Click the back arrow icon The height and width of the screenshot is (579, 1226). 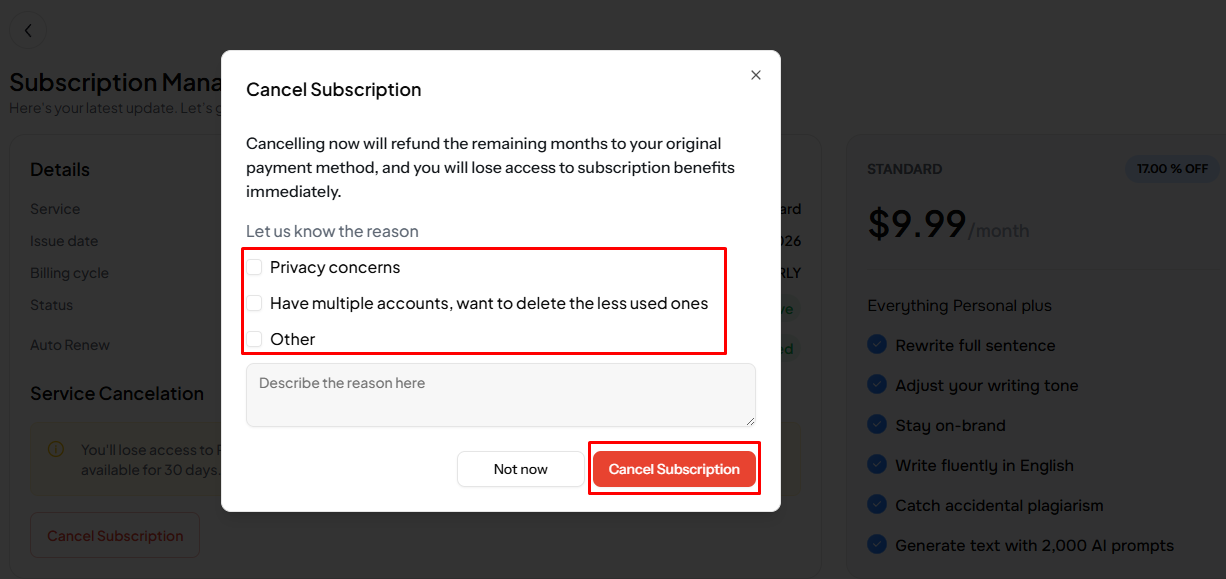[x=28, y=31]
